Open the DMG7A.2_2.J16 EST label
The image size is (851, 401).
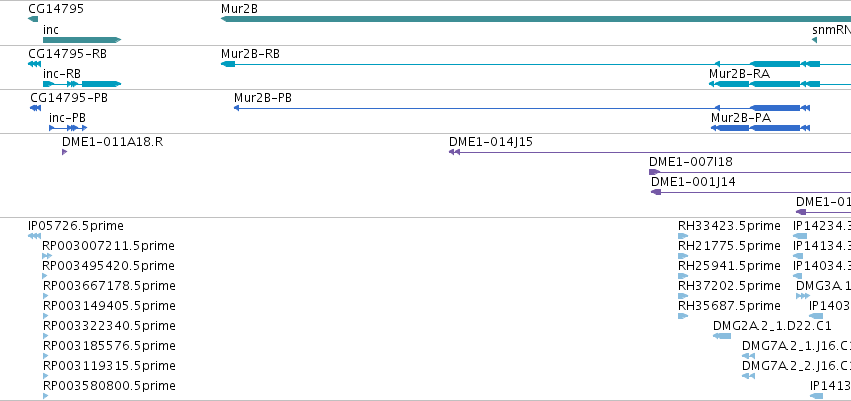pyautogui.click(x=796, y=366)
